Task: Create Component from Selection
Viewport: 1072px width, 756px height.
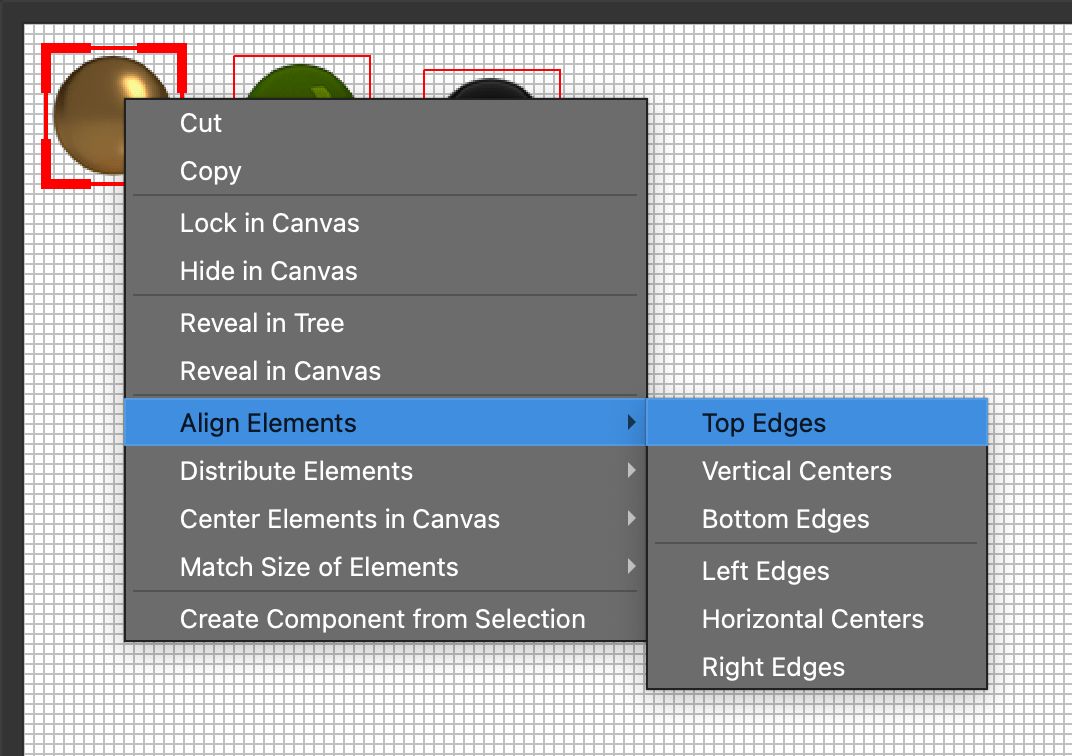Action: pyautogui.click(x=382, y=619)
